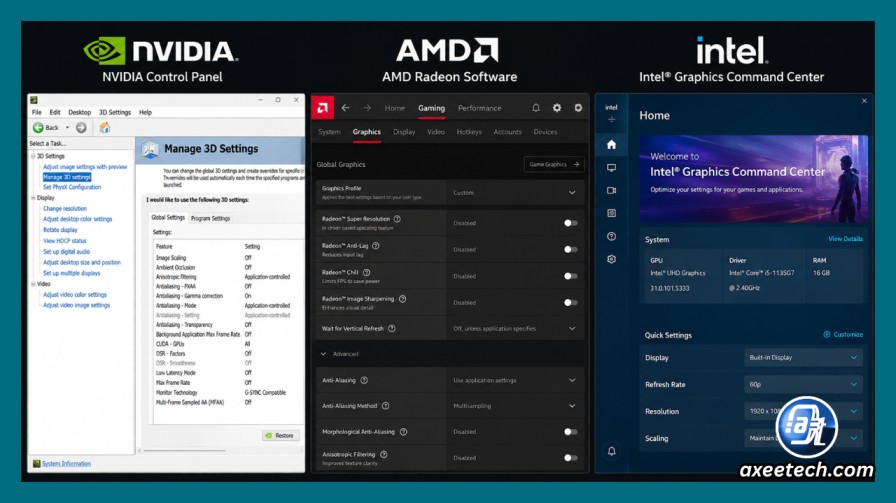Image resolution: width=896 pixels, height=503 pixels.
Task: Toggle Radeon Image Sharpening switch
Action: click(570, 302)
